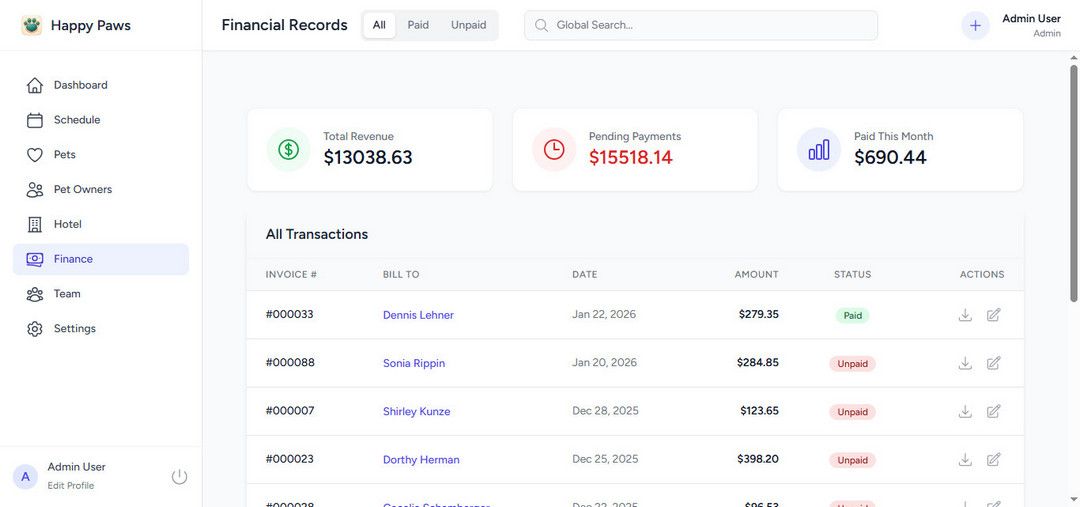Click the blue plus add button
Image resolution: width=1080 pixels, height=507 pixels.
tap(975, 26)
